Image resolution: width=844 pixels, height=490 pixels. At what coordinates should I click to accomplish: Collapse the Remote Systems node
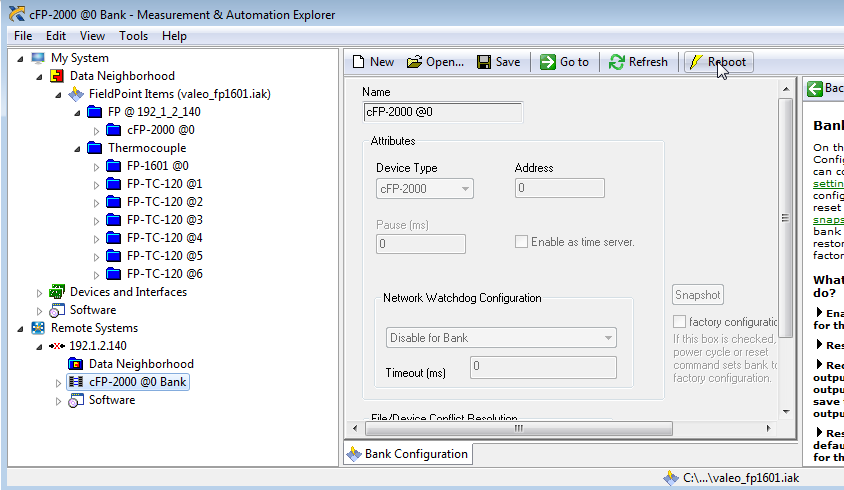click(20, 329)
